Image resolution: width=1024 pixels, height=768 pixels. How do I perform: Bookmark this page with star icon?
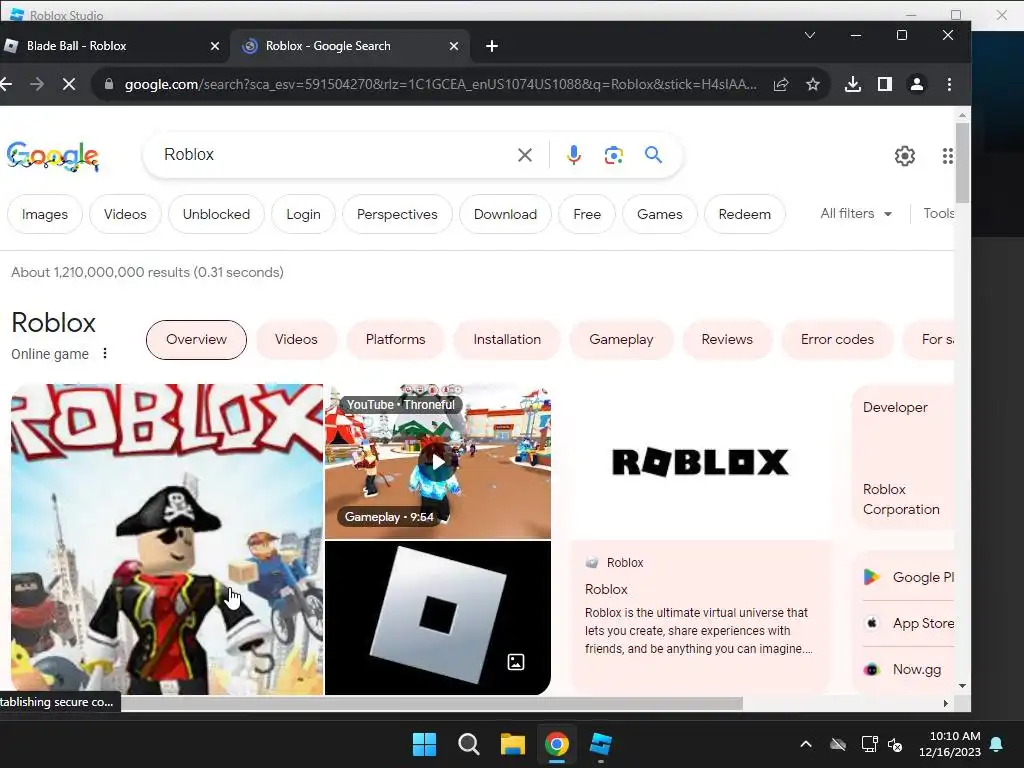coord(812,84)
